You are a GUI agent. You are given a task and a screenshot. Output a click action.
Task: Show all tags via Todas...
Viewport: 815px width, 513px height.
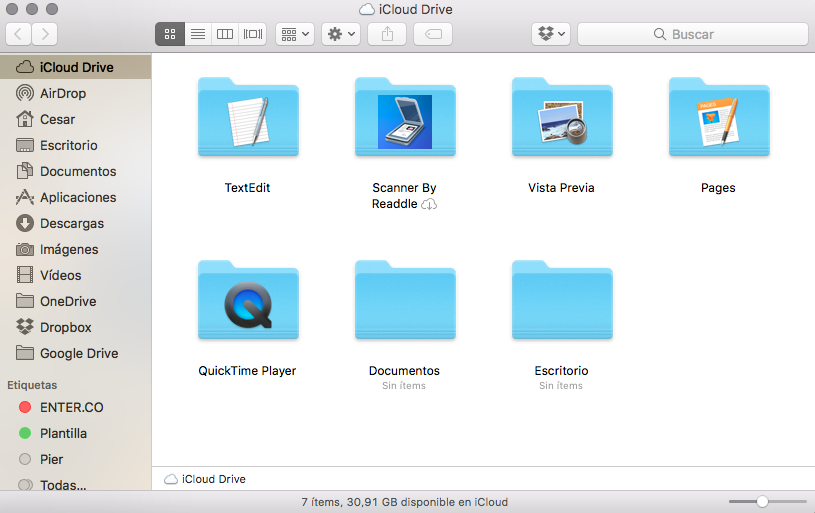tap(76, 484)
